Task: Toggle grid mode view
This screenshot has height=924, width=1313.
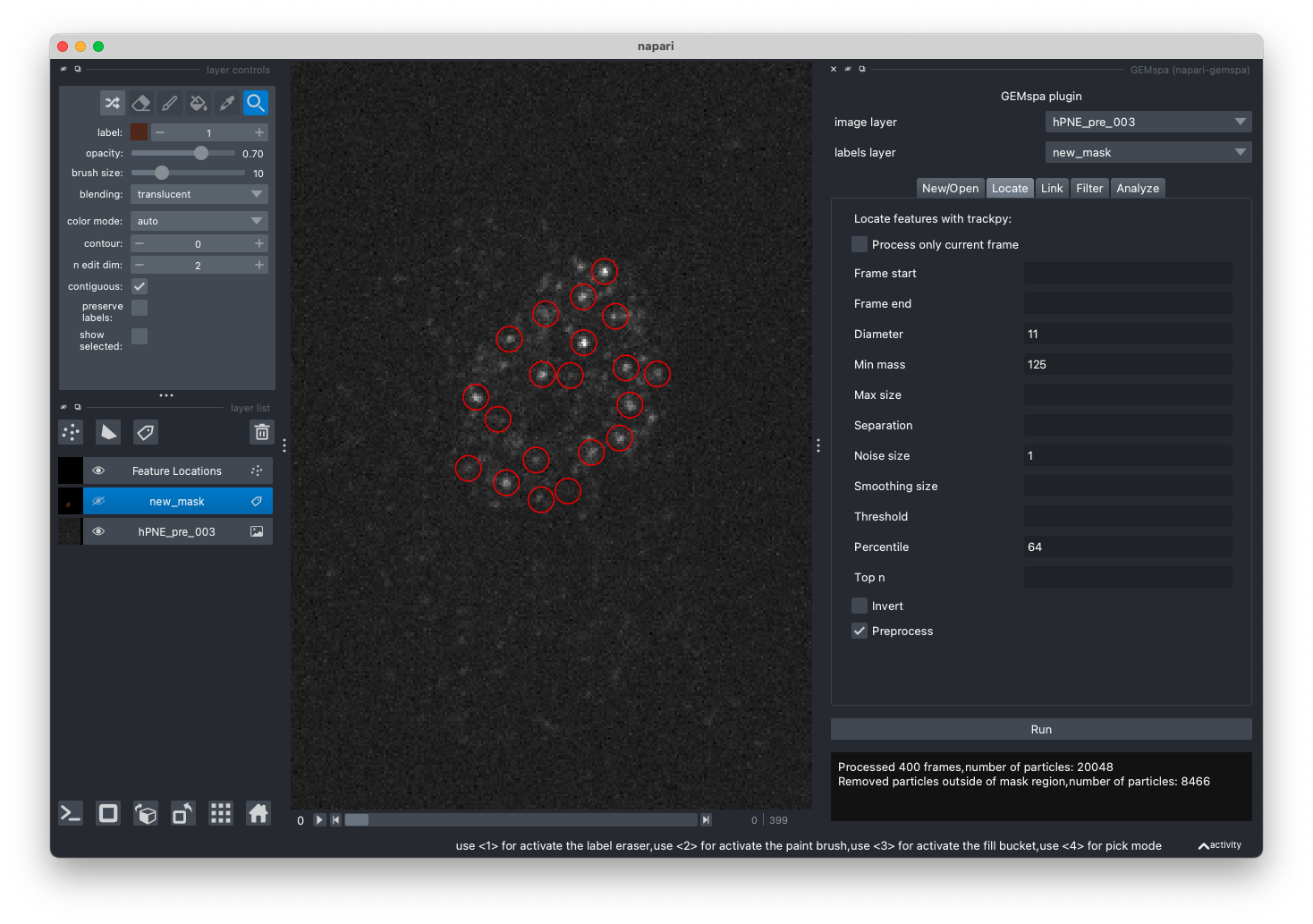Action: tap(221, 813)
